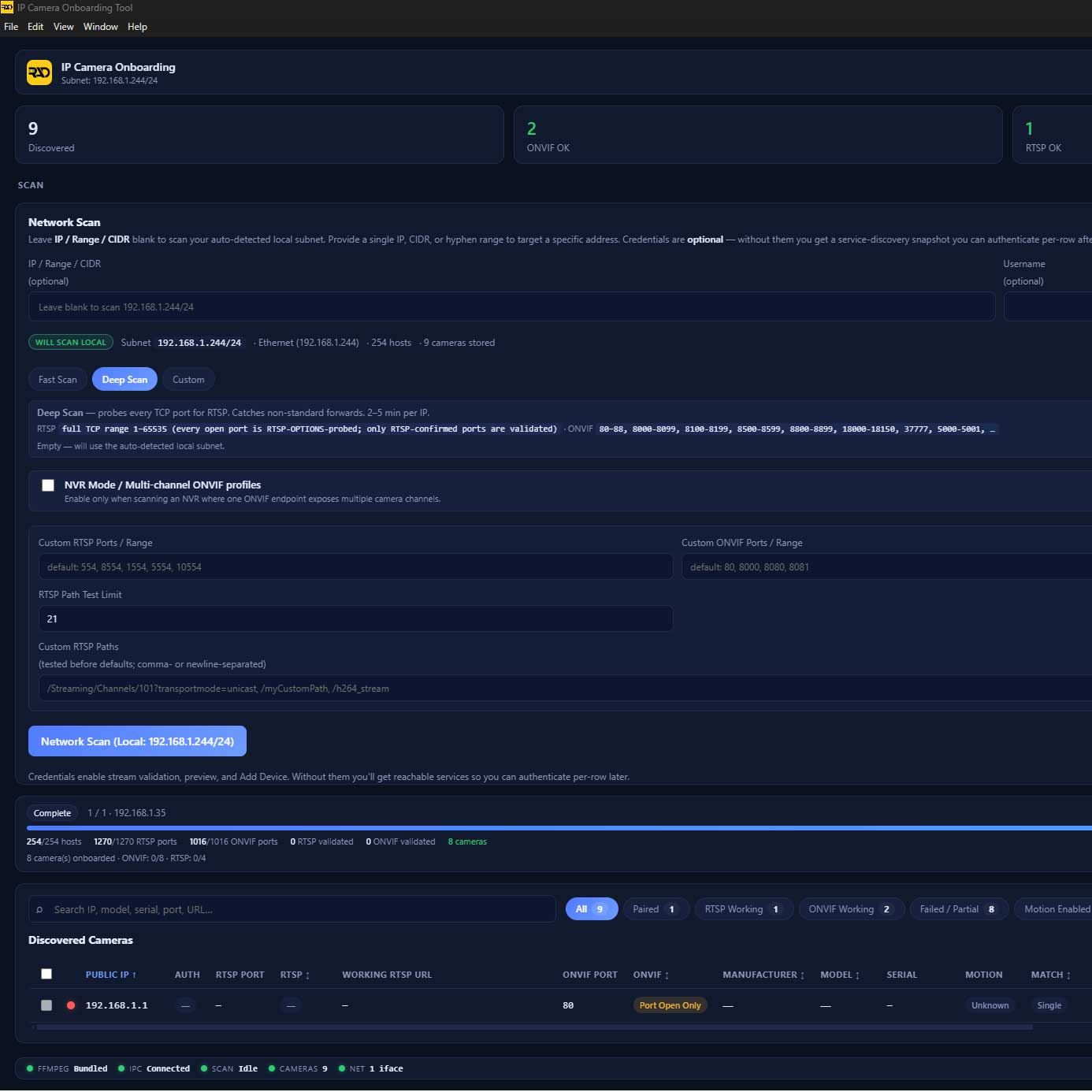Image resolution: width=1092 pixels, height=1092 pixels.
Task: Open the Edit menu
Action: pos(35,27)
